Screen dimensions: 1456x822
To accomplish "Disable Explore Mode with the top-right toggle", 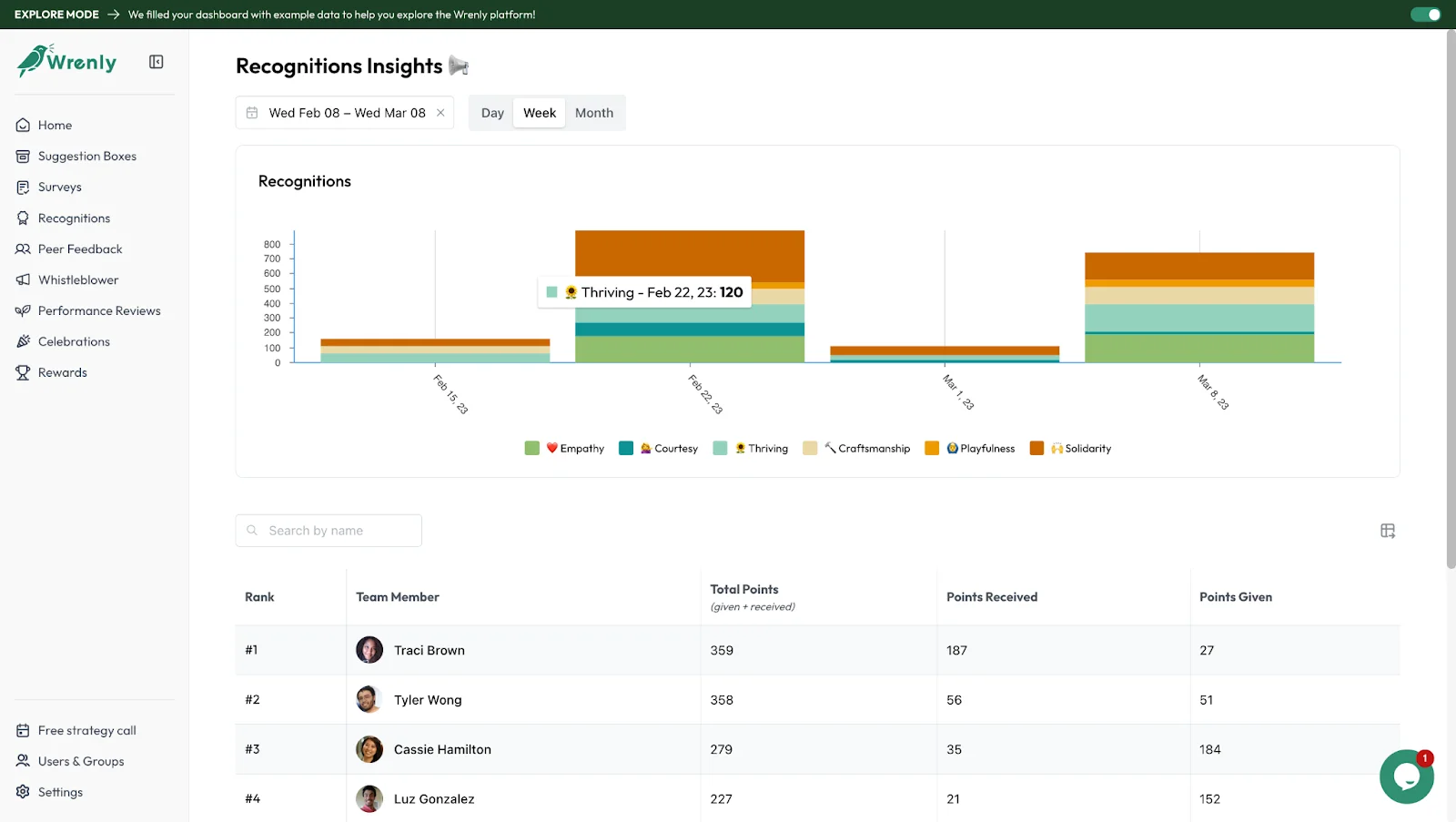I will pos(1424,15).
